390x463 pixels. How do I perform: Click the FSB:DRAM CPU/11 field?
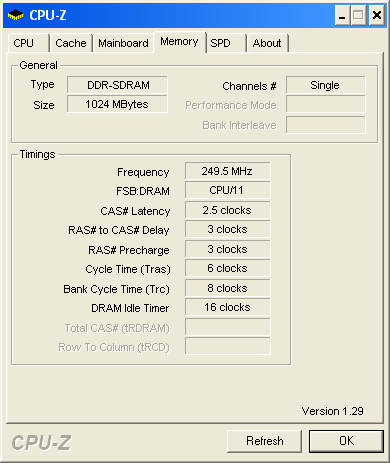point(228,190)
